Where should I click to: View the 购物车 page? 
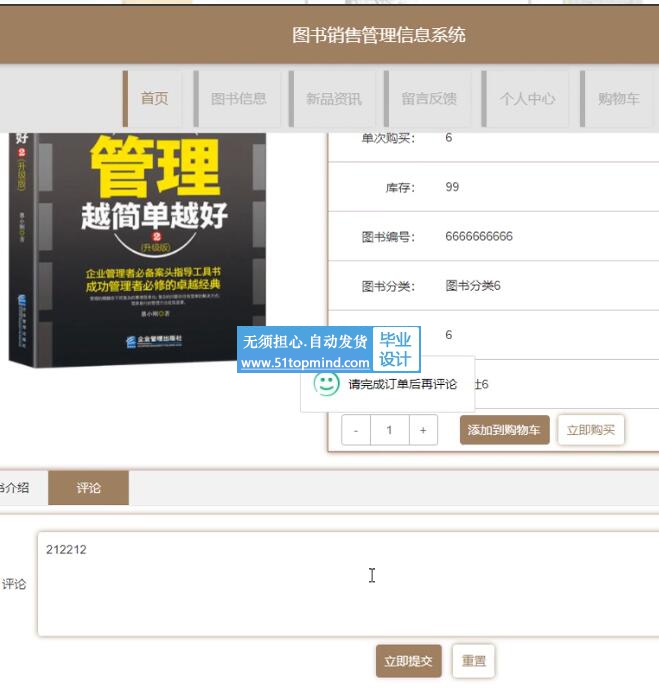click(617, 99)
